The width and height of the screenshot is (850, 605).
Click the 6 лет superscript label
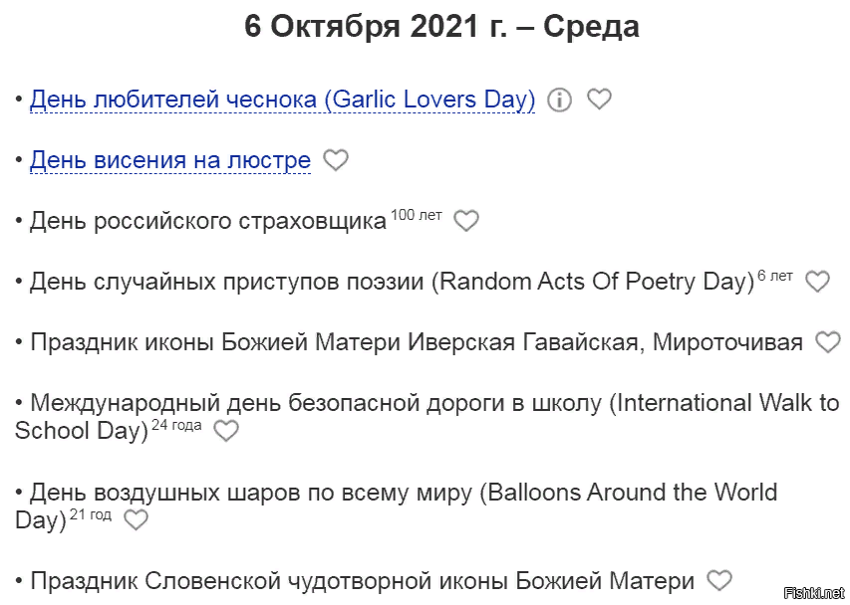pos(775,276)
